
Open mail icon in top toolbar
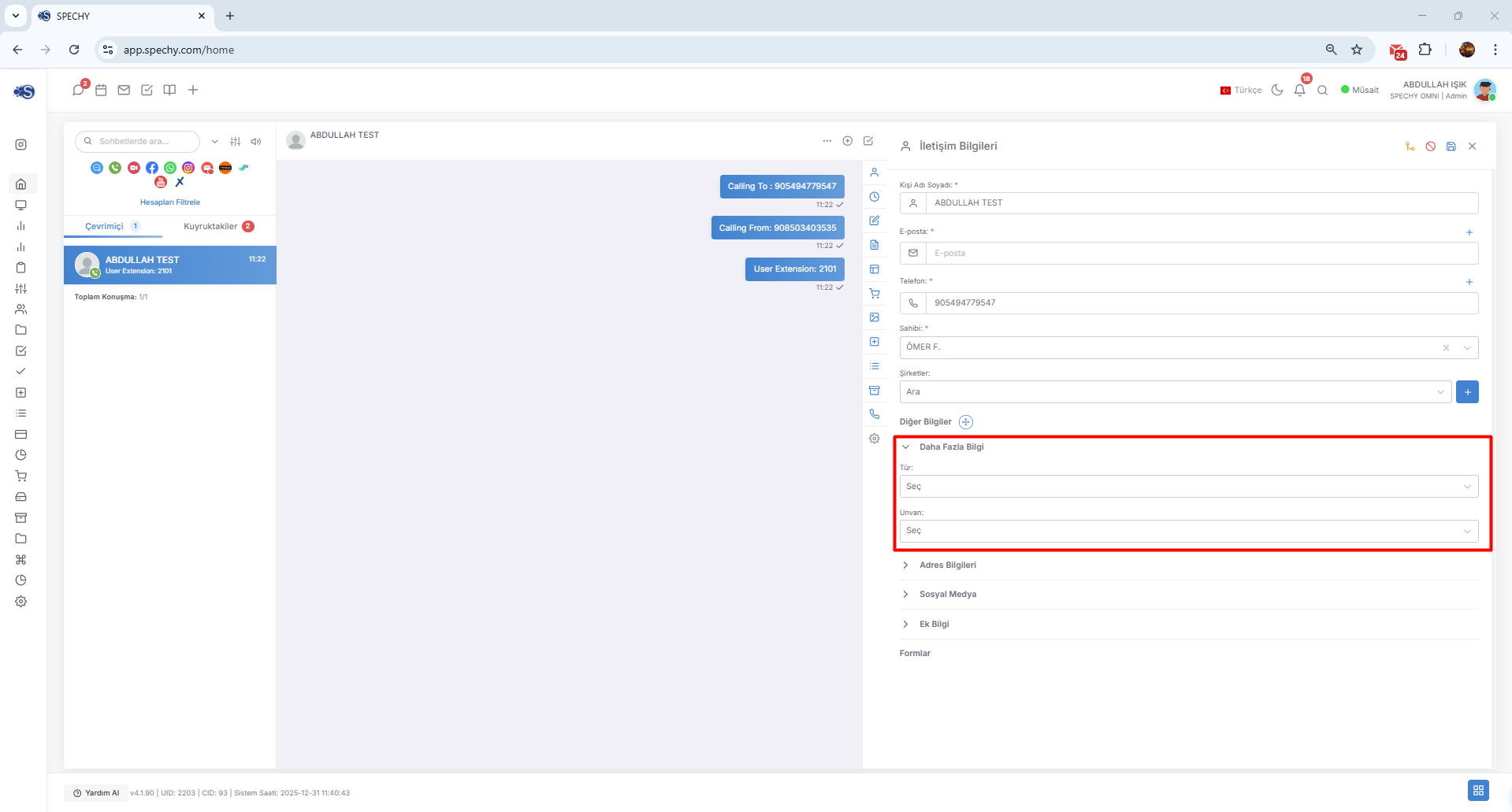point(124,90)
